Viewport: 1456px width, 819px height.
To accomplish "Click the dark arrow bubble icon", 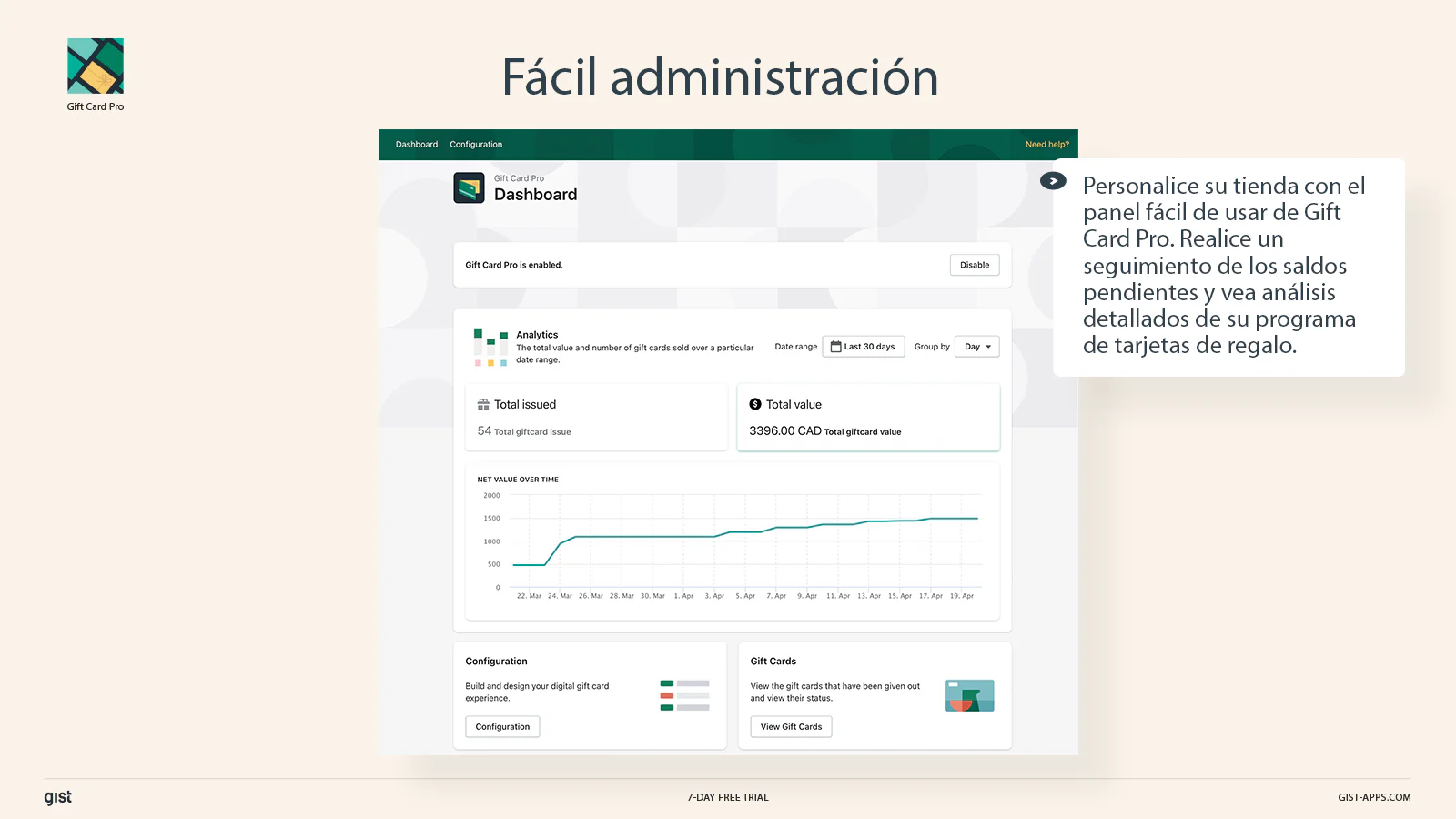I will click(1053, 181).
